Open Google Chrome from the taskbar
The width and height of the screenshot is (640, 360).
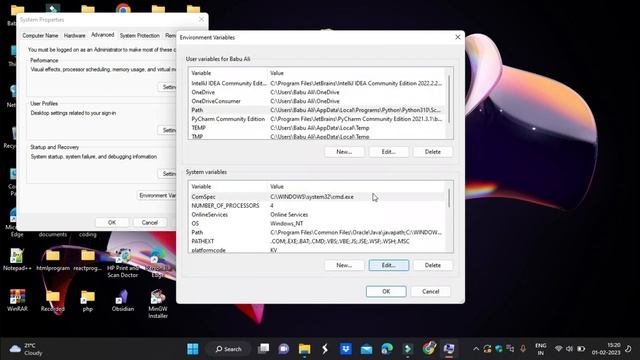429,349
